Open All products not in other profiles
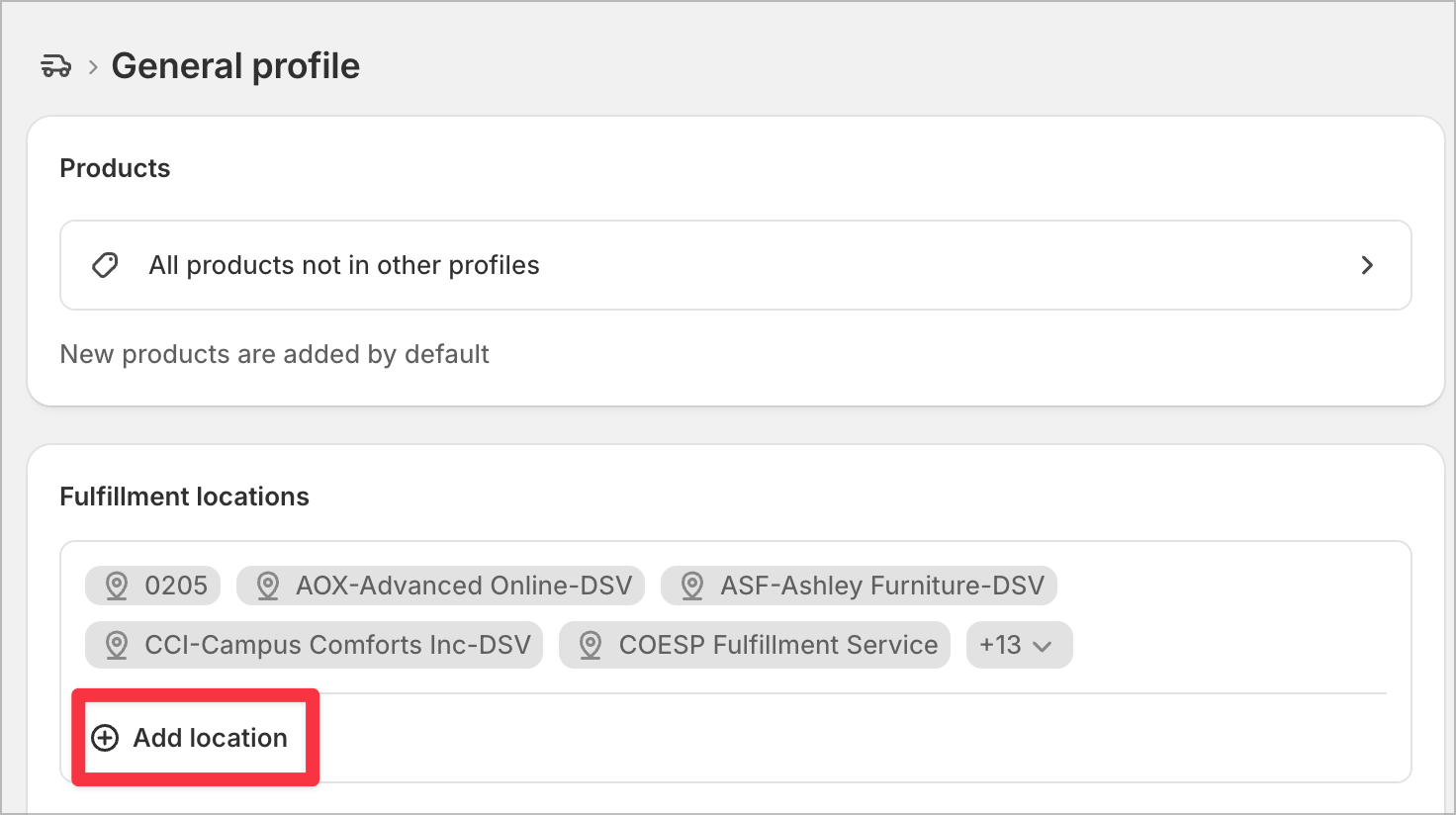1456x815 pixels. 735,265
